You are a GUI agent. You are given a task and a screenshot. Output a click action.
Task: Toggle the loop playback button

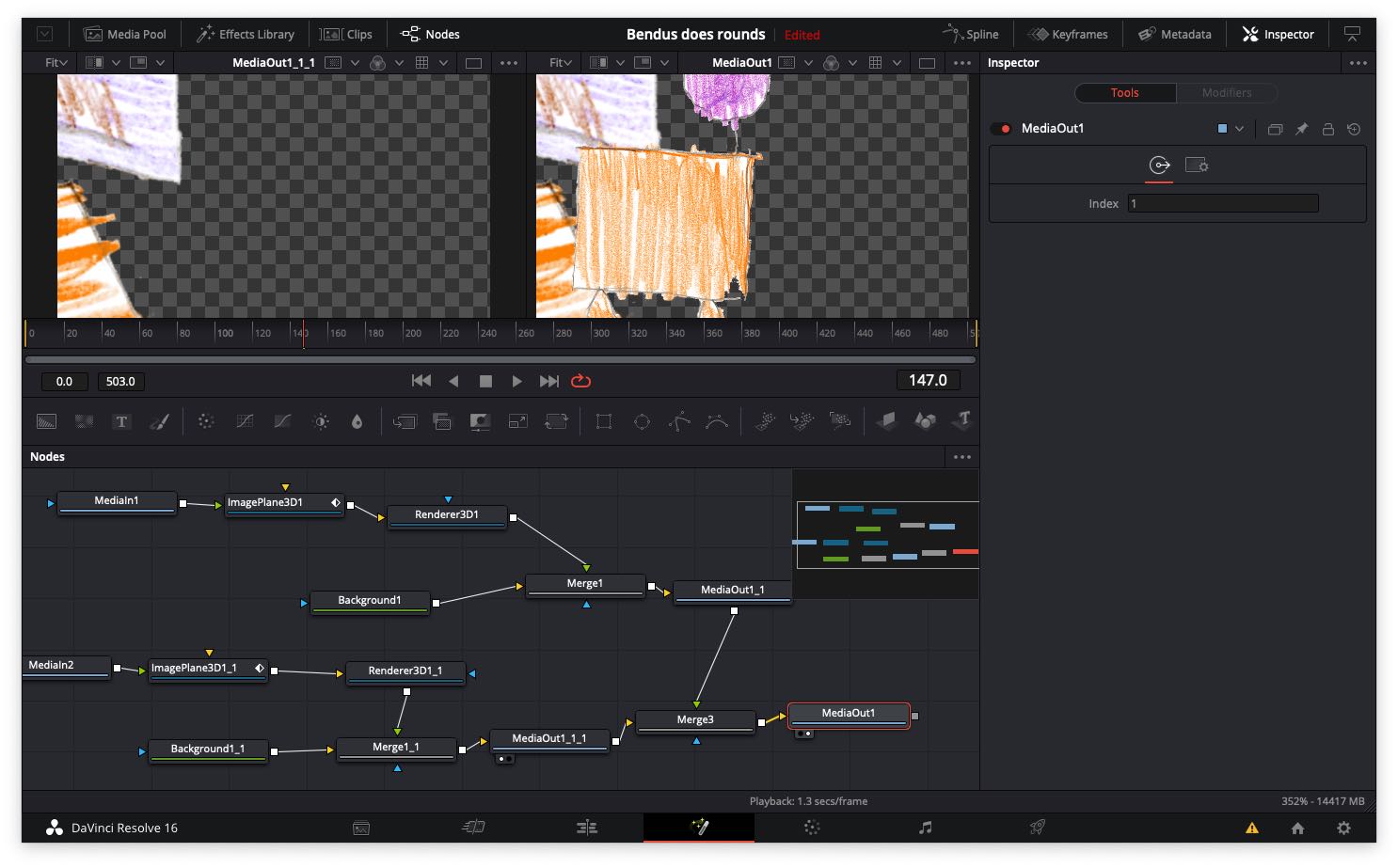point(580,381)
